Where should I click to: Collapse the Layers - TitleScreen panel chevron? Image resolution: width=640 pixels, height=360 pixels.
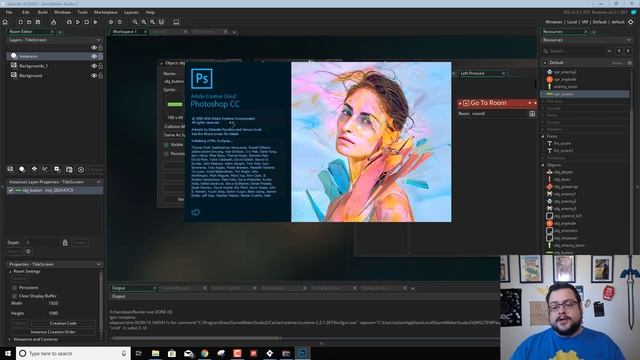(x=98, y=40)
